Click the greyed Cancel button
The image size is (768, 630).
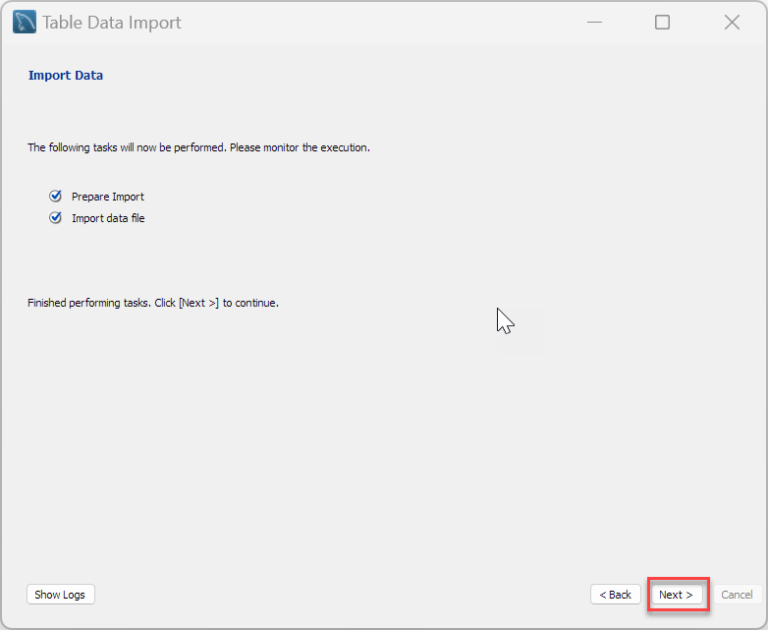pyautogui.click(x=737, y=594)
